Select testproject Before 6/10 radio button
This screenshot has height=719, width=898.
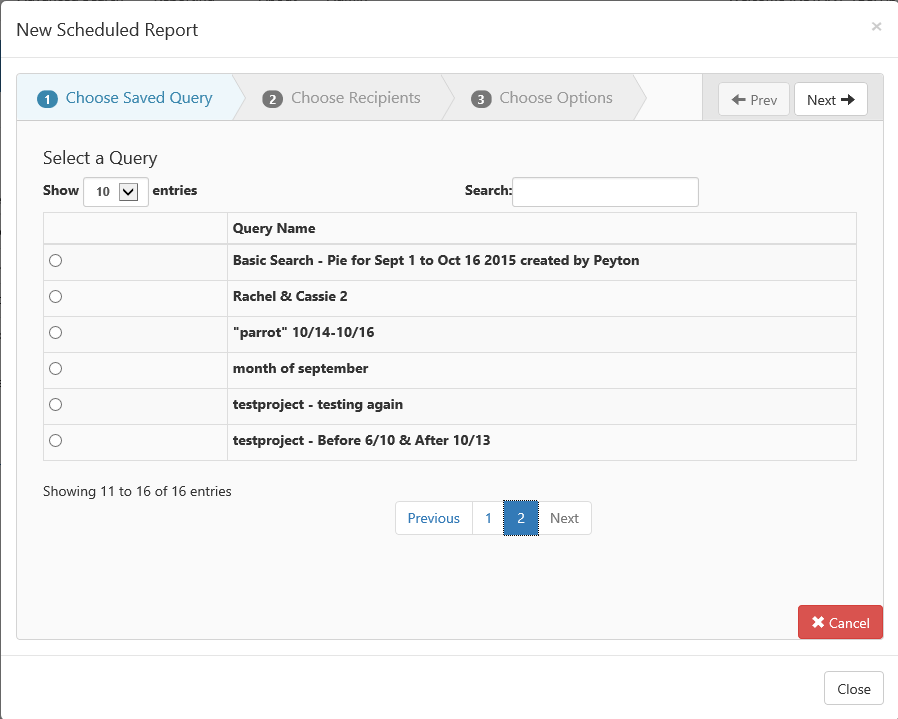coord(56,441)
